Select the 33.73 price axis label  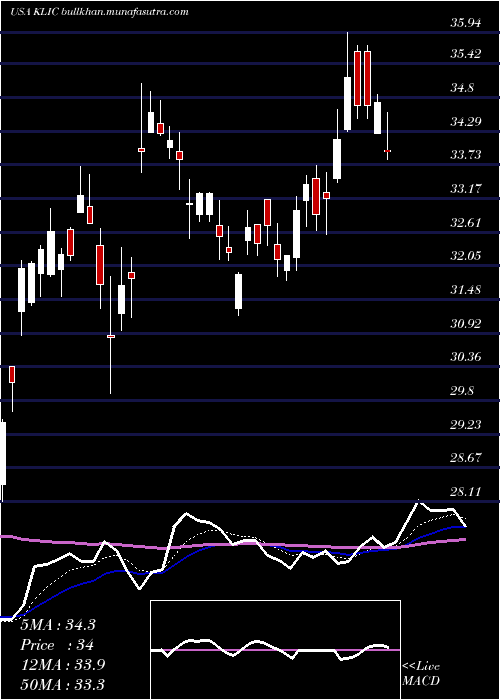coord(466,155)
